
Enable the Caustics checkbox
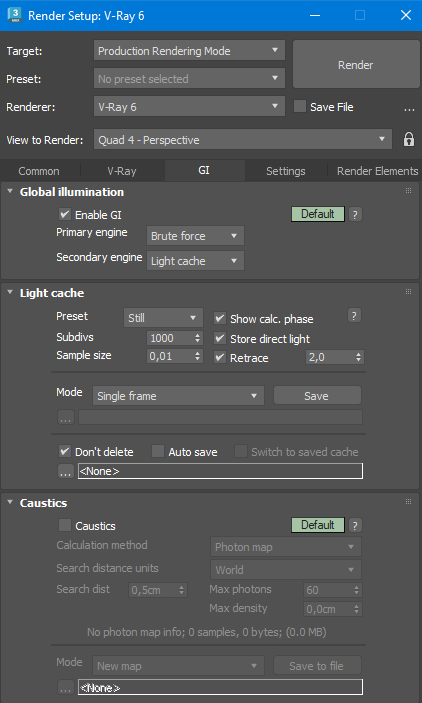[65, 525]
